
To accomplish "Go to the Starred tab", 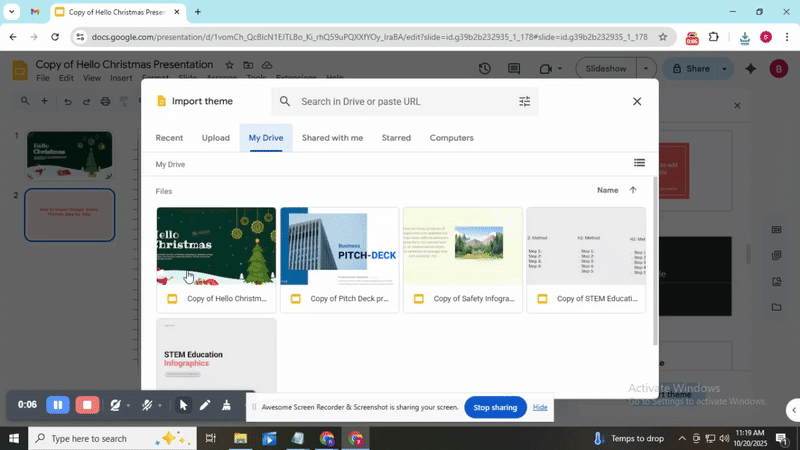I will [x=396, y=138].
